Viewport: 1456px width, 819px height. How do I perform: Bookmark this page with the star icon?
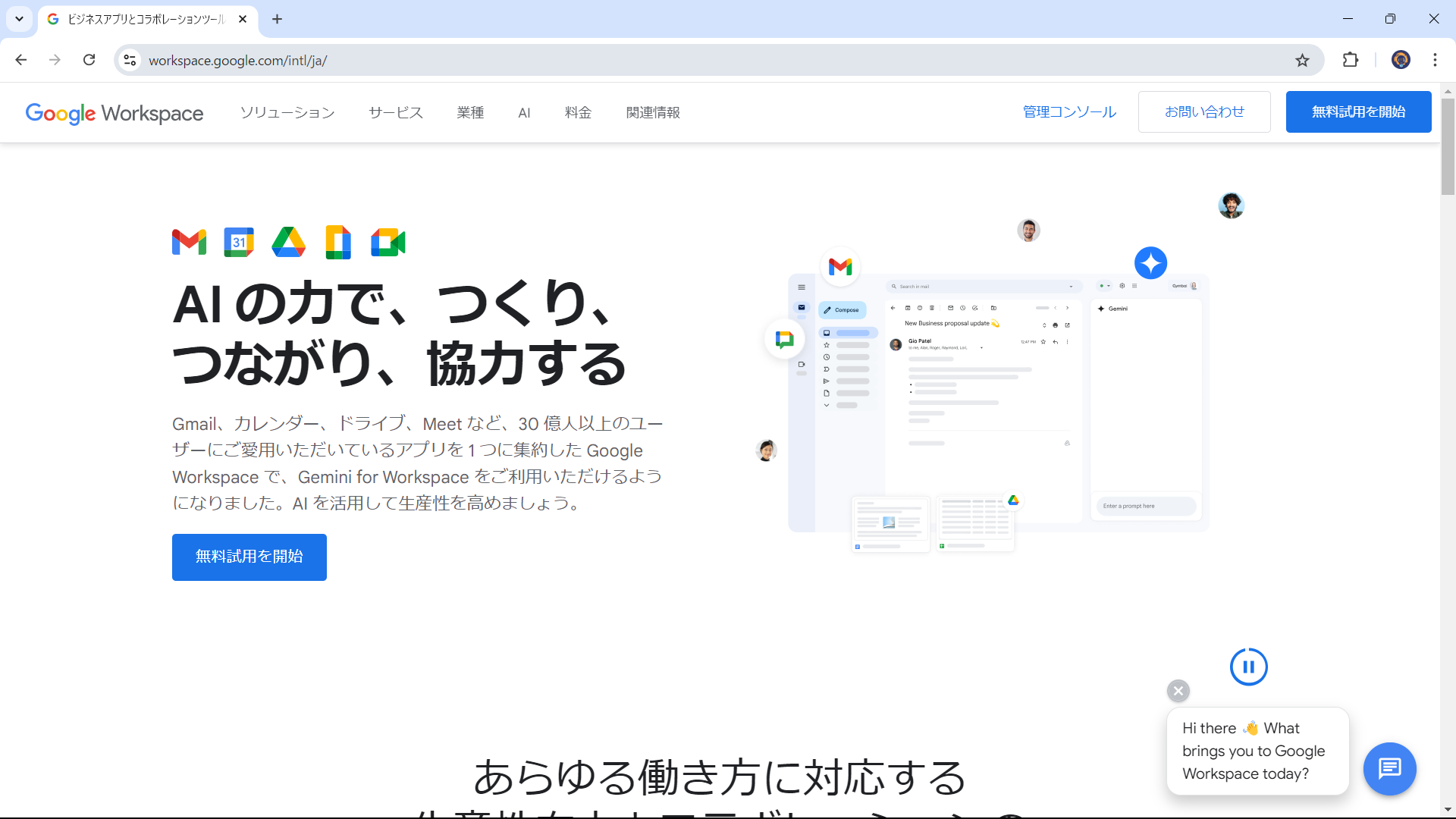pyautogui.click(x=1302, y=60)
